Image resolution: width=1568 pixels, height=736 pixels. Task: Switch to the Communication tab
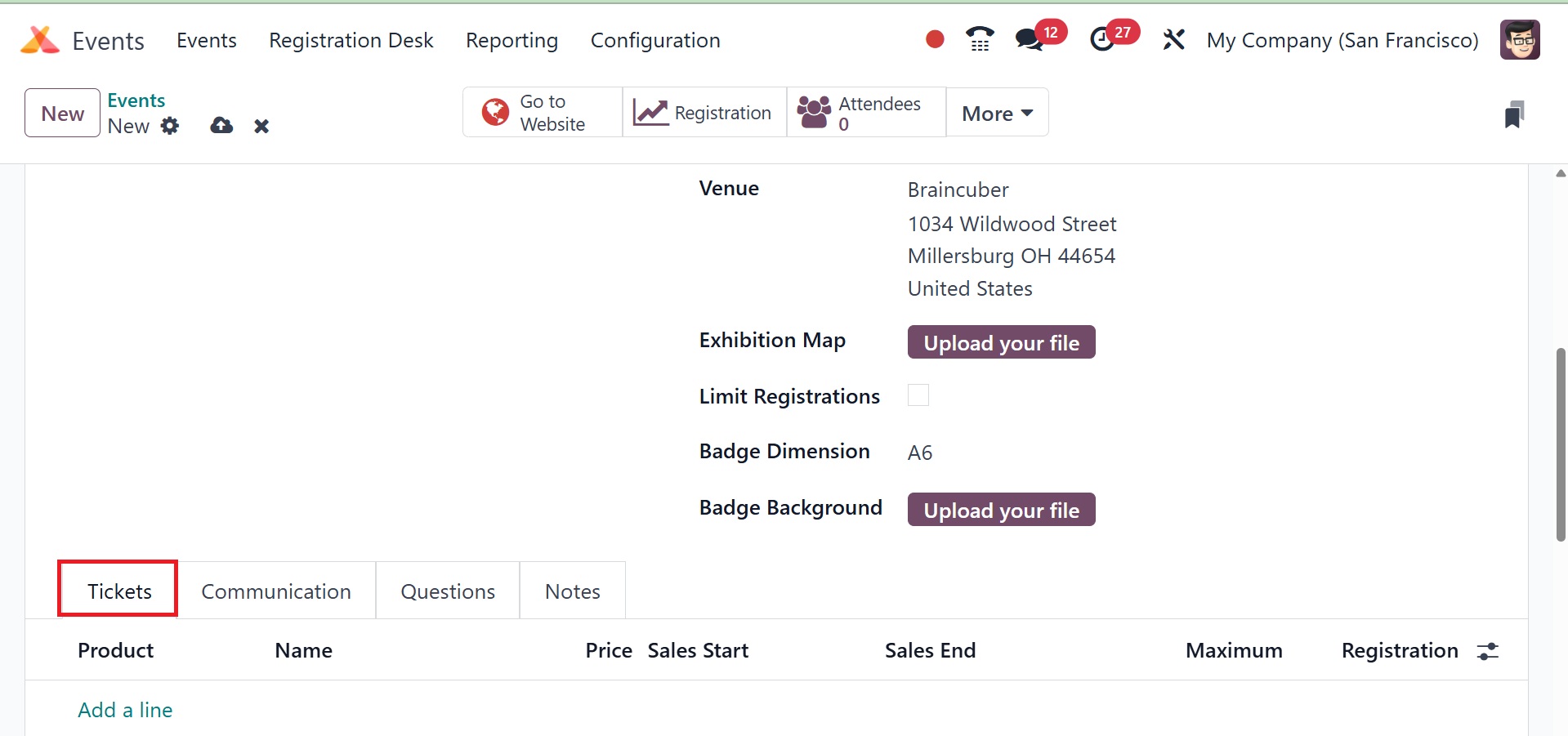[x=276, y=591]
